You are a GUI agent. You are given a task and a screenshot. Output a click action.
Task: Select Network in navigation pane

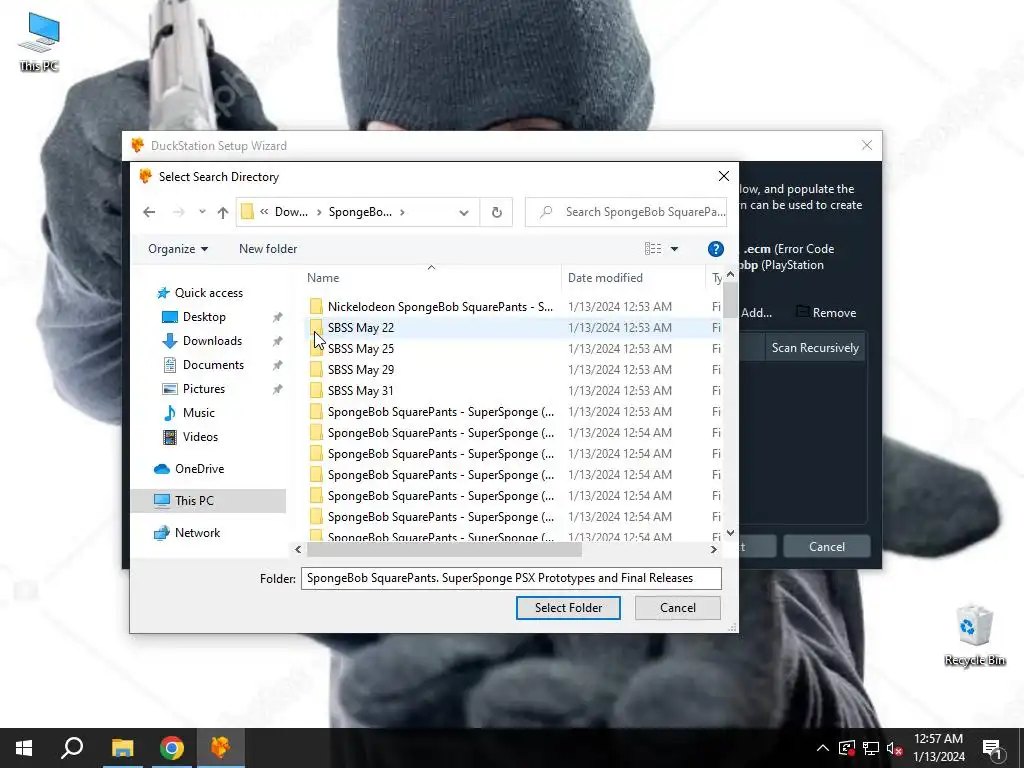click(197, 533)
